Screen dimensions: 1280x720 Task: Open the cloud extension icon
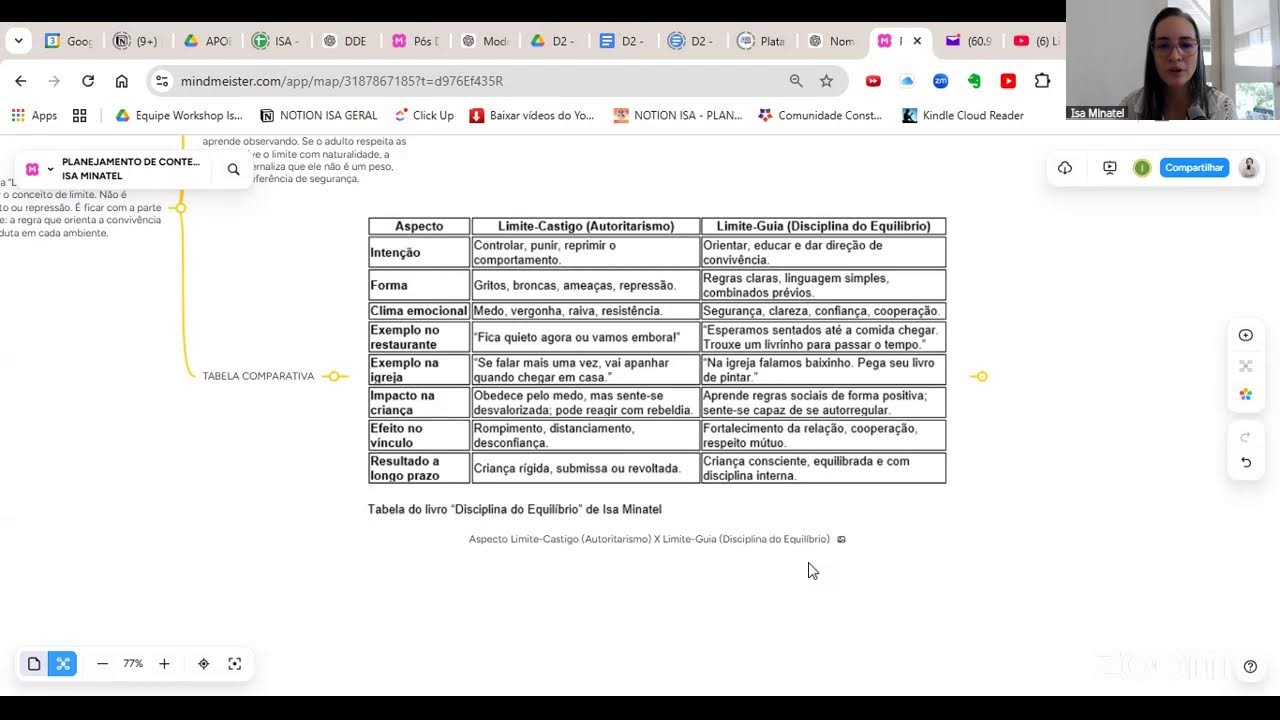click(x=907, y=81)
